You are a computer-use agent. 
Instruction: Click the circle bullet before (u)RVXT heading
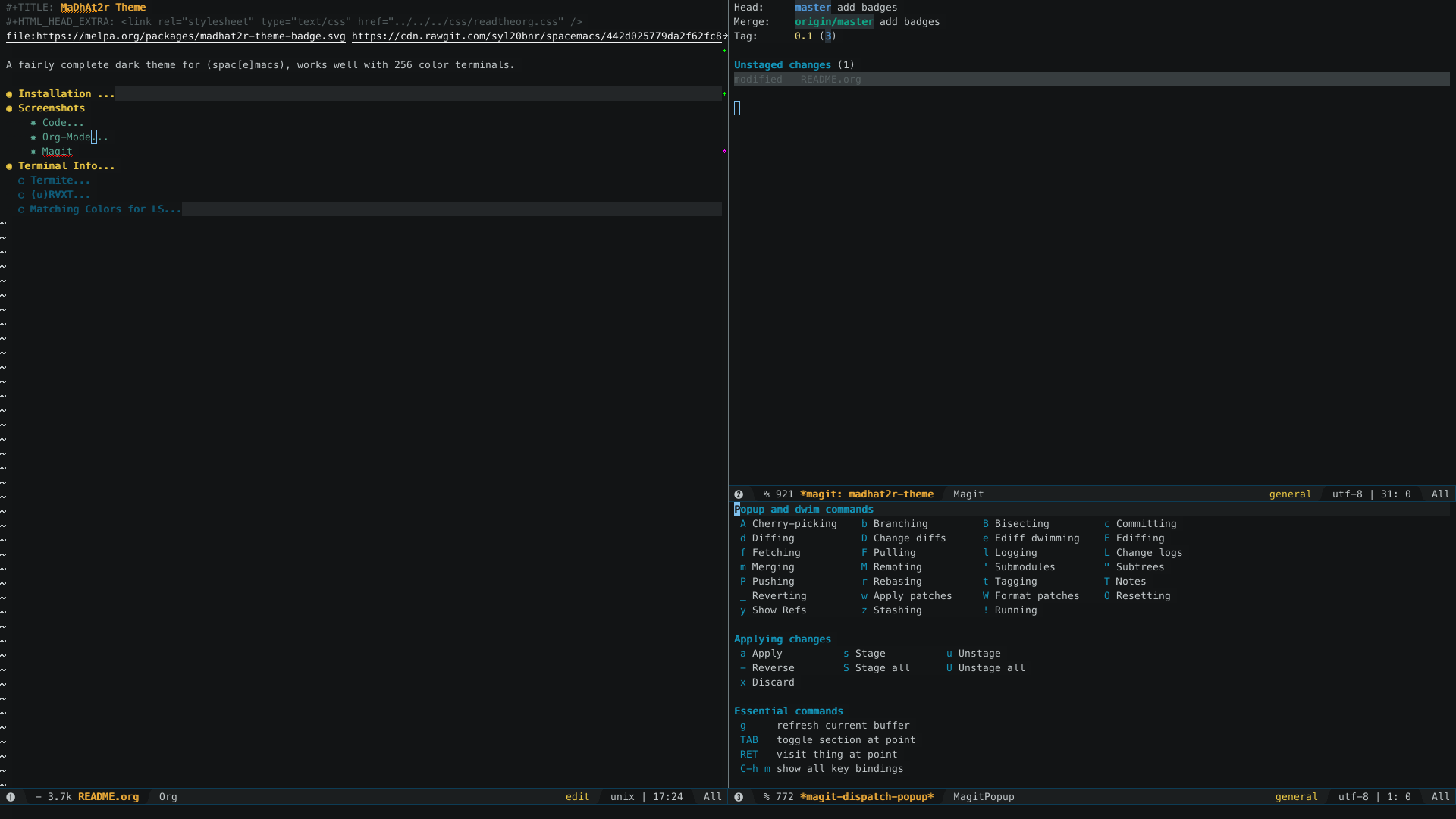(21, 195)
